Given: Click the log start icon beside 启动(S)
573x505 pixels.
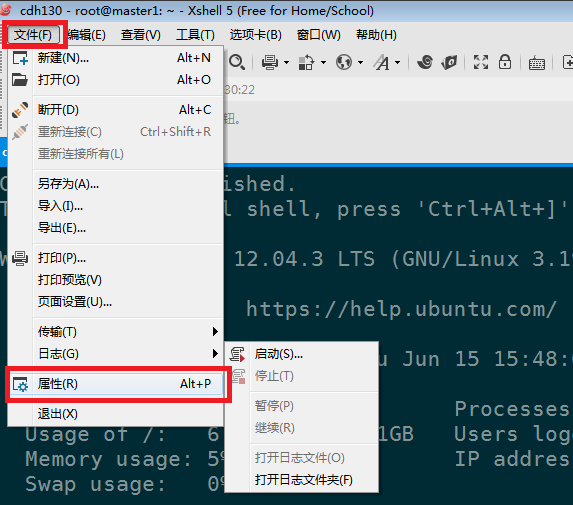Looking at the screenshot, I should tap(238, 354).
